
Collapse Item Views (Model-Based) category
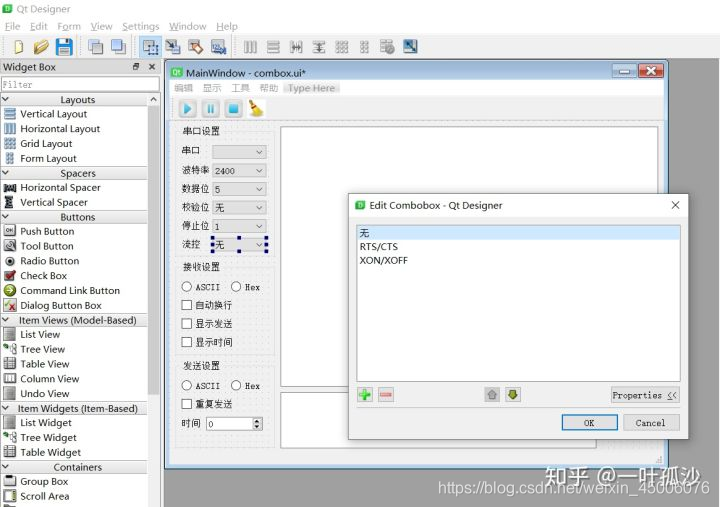pos(6,320)
